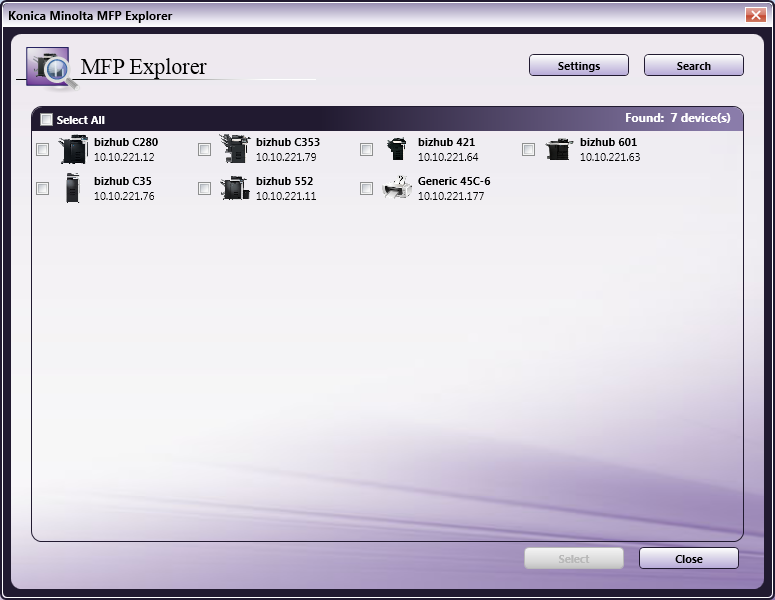
Task: Click IP address 10.10.221.76
Action: pos(124,196)
